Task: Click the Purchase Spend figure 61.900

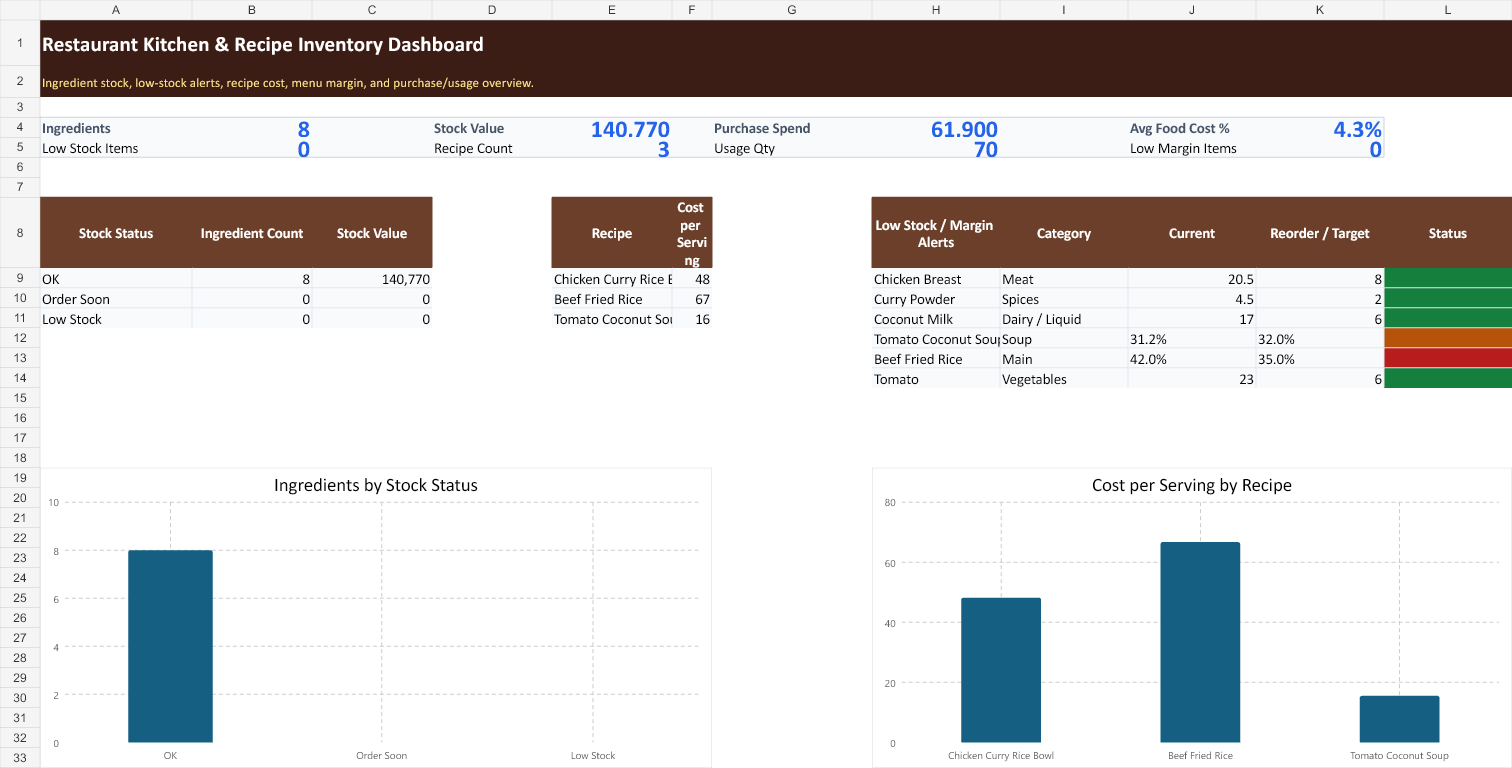Action: tap(964, 129)
